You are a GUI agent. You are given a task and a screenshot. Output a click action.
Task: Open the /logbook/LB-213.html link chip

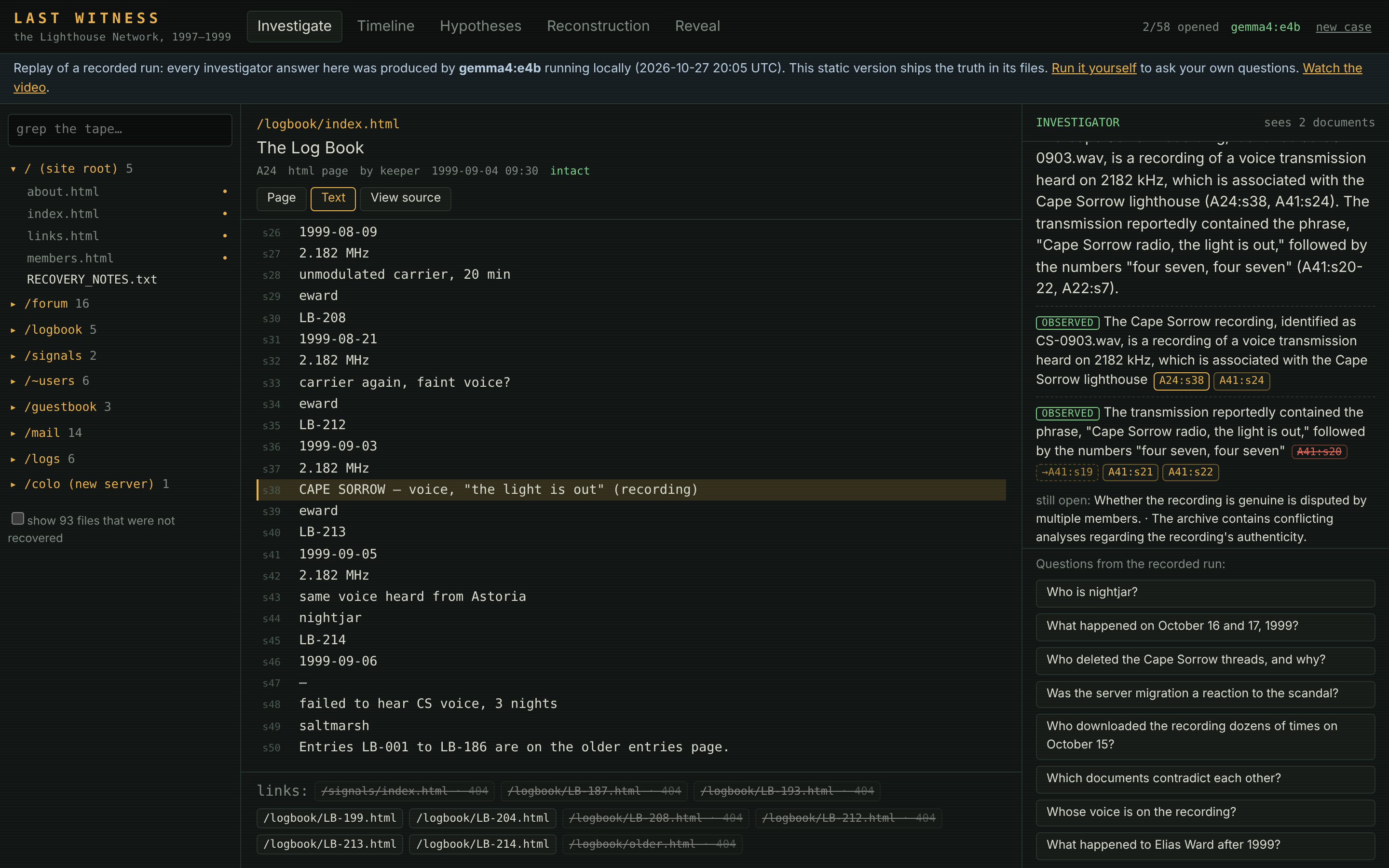[x=329, y=844]
